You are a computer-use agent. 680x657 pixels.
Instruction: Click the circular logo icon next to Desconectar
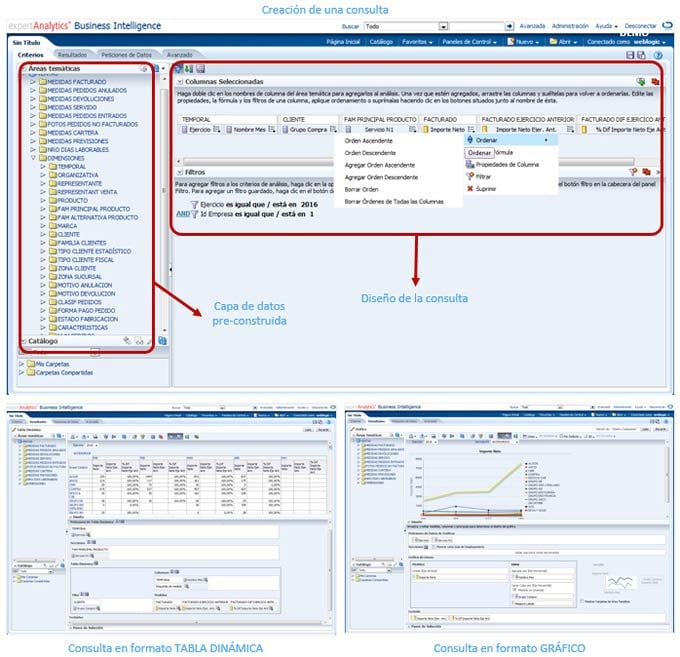coord(667,26)
